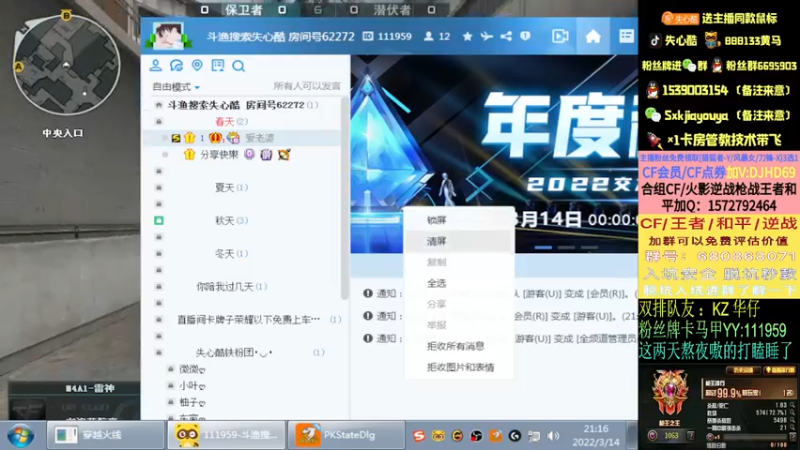This screenshot has height=450, width=800.
Task: Click the crown badge beside 爱老婆
Action: [215, 138]
